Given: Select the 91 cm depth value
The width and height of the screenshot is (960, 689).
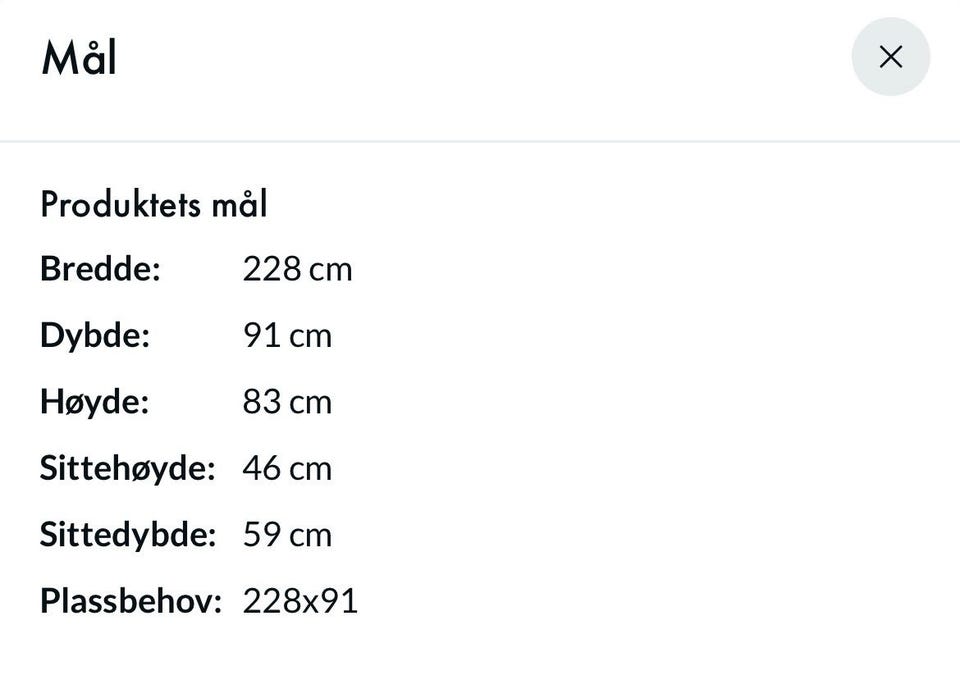Looking at the screenshot, I should [287, 336].
